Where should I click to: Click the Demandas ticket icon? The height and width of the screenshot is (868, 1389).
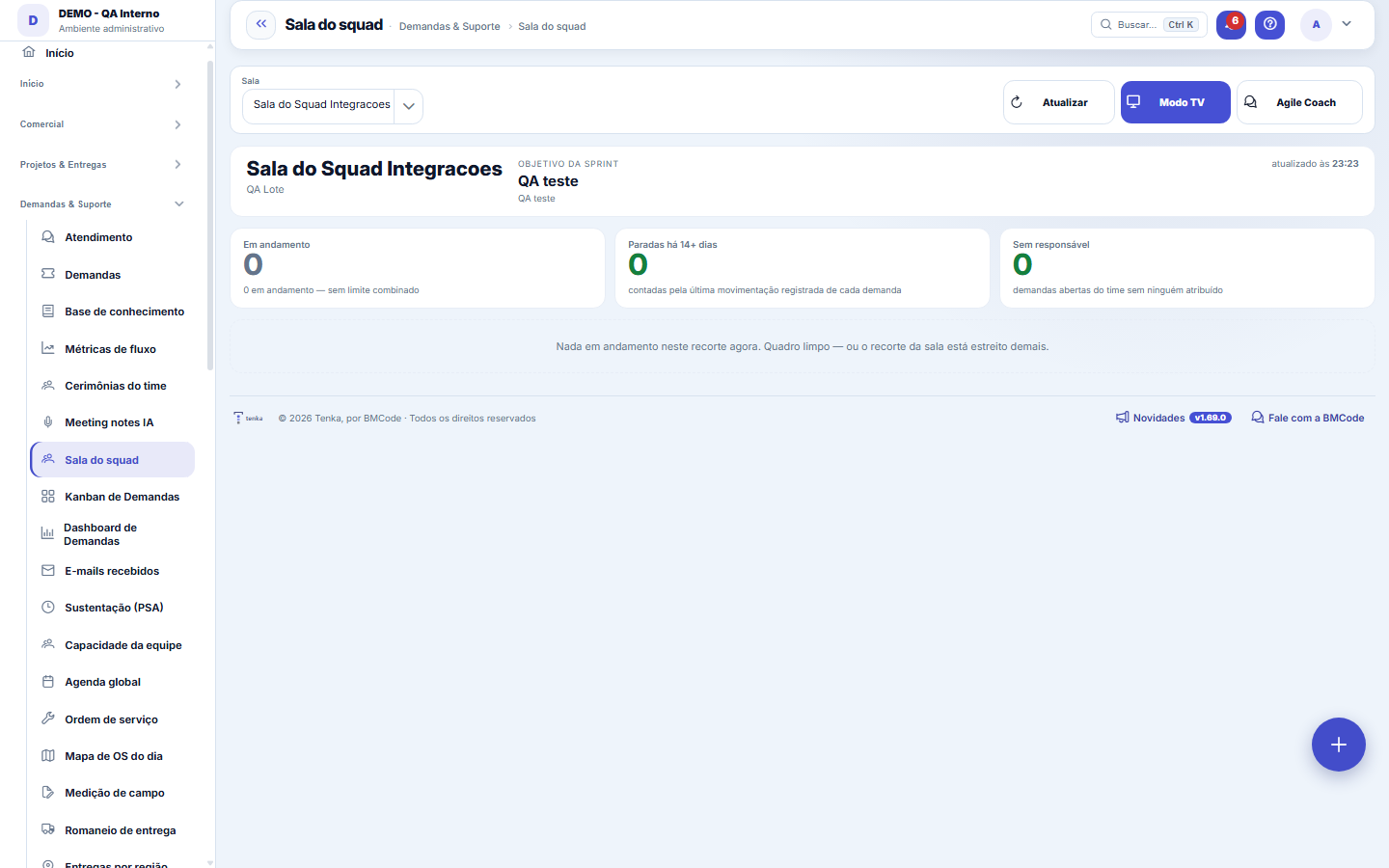tap(48, 274)
